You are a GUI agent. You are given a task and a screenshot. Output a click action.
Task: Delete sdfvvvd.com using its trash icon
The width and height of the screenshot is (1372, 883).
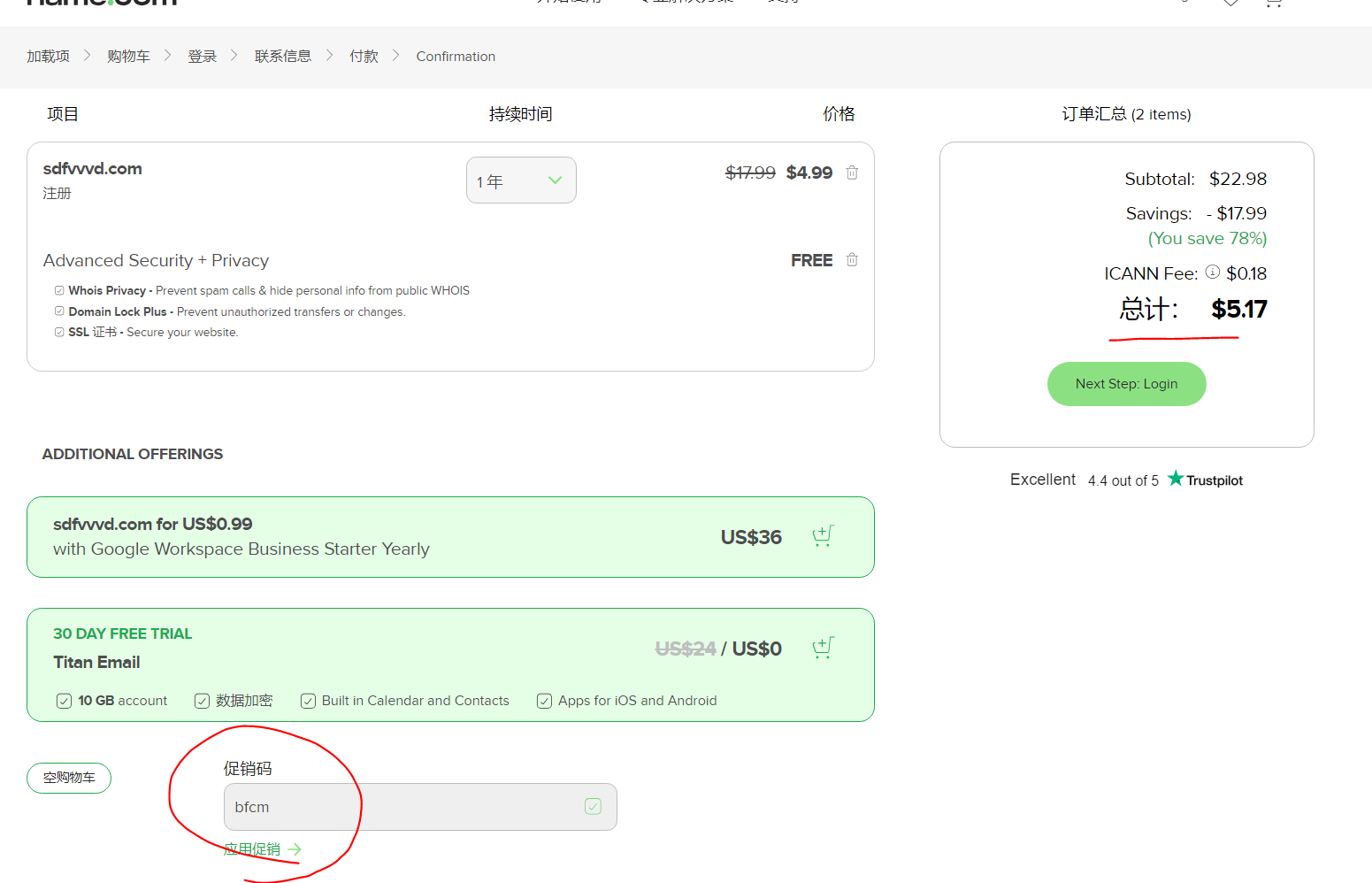pyautogui.click(x=852, y=173)
